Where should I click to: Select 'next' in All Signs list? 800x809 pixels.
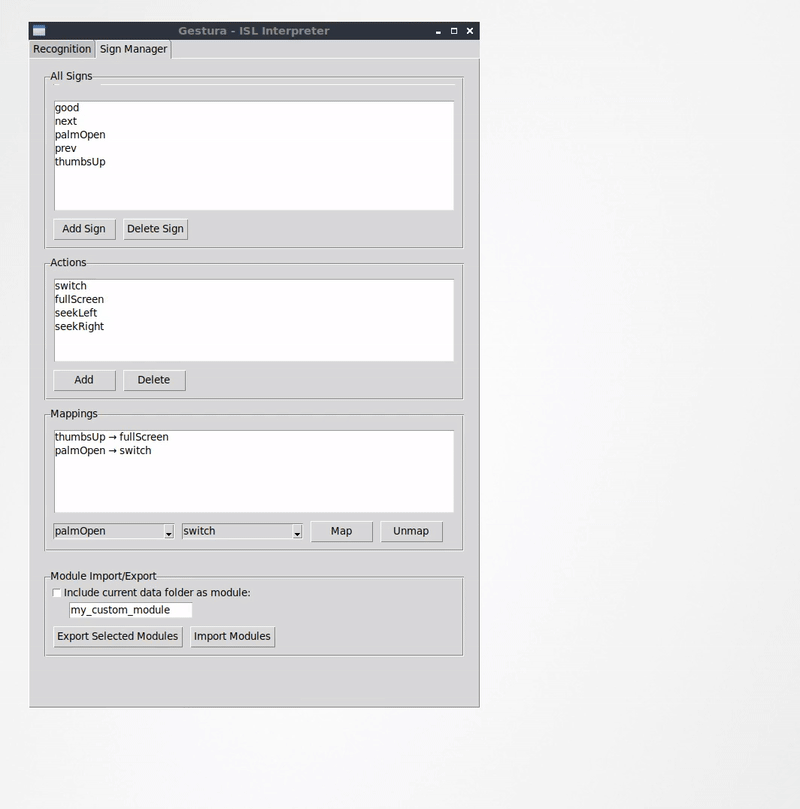tap(254, 121)
